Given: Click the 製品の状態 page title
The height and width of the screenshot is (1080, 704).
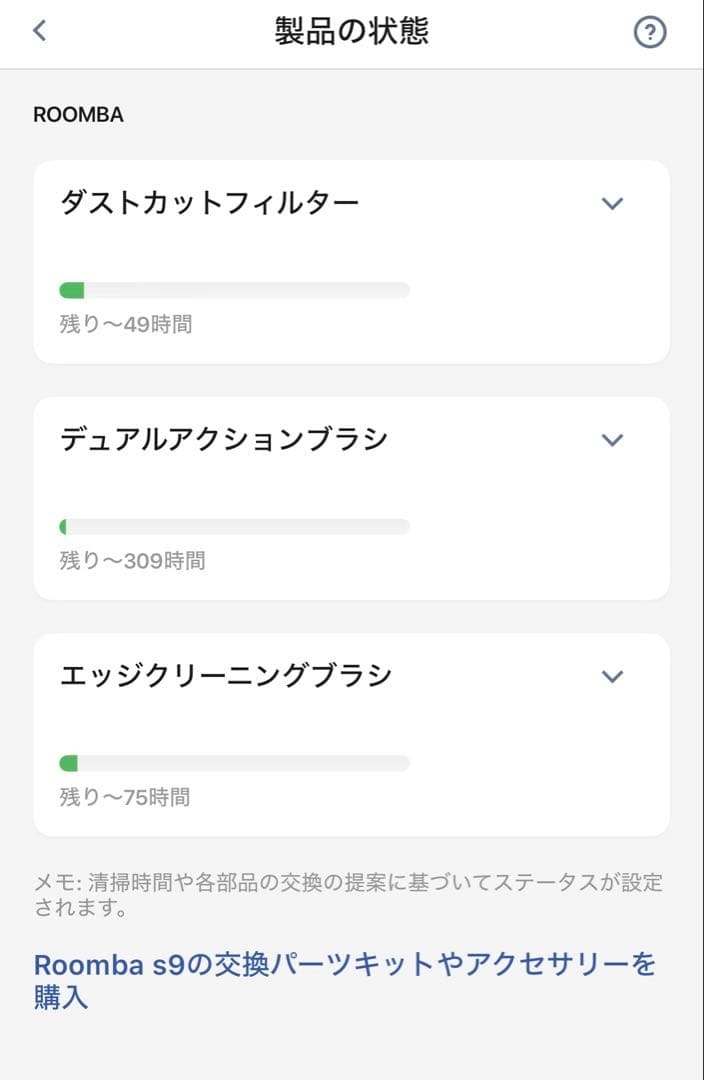Looking at the screenshot, I should tap(352, 31).
